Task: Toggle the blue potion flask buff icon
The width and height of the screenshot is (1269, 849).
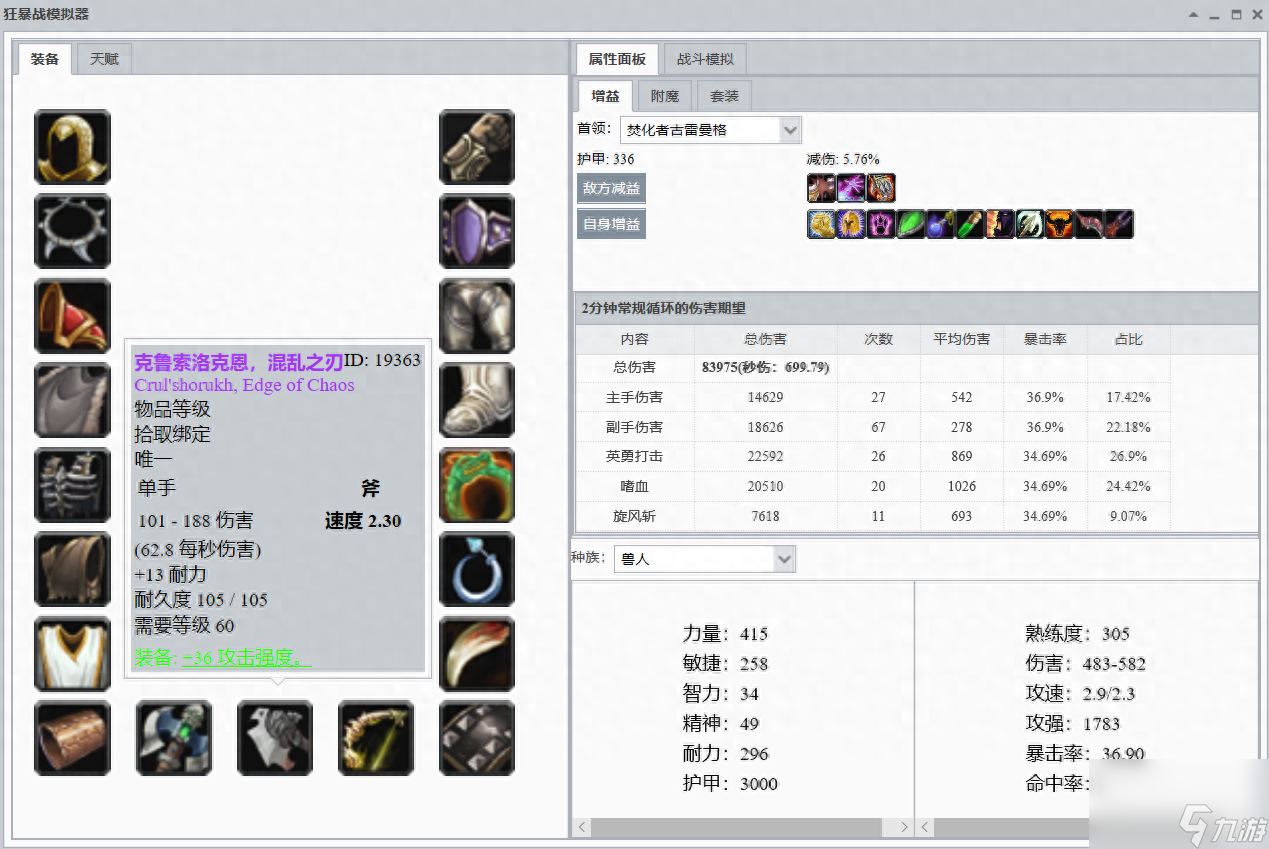Action: coord(941,224)
